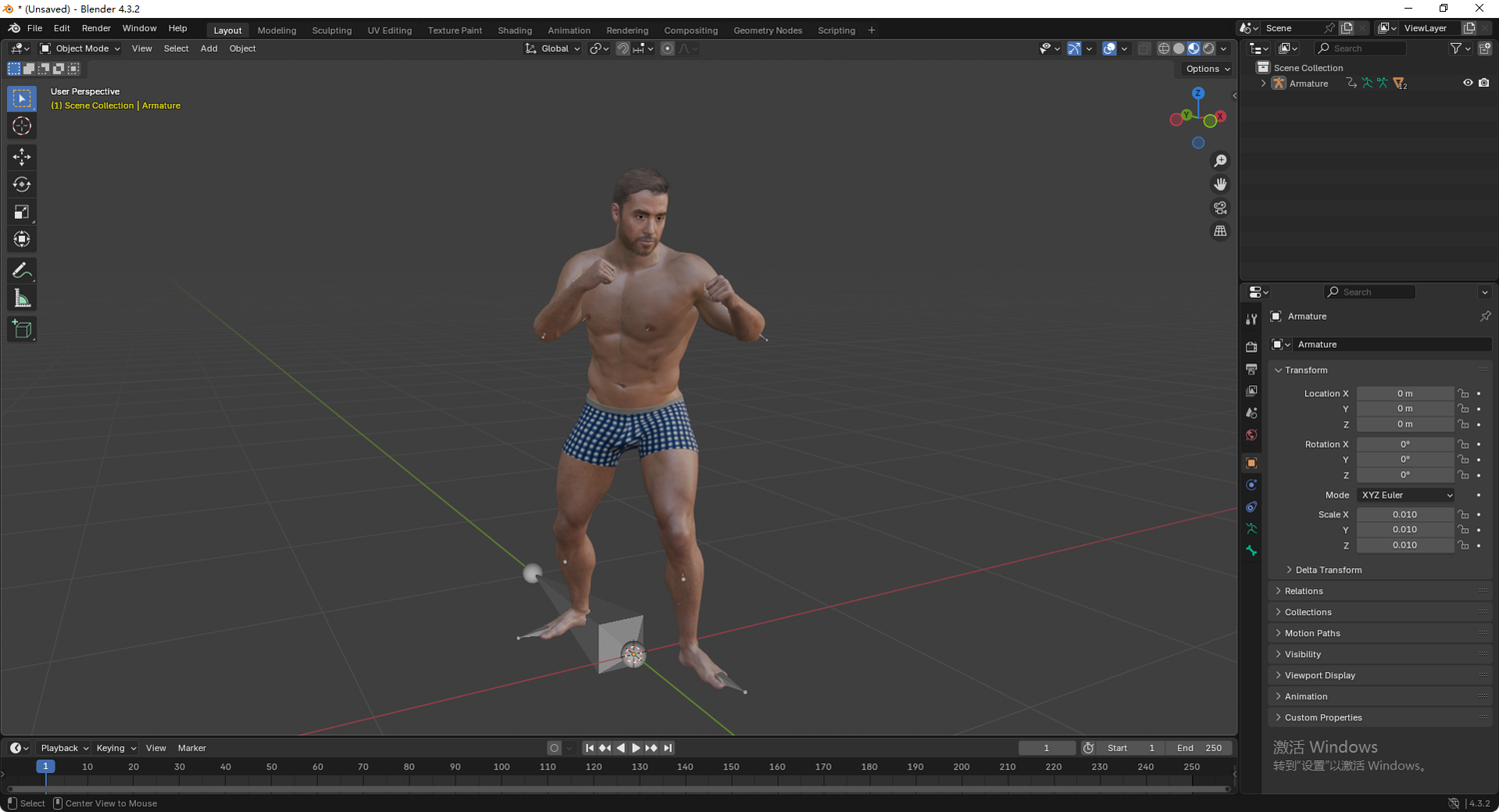
Task: Jump to the last frame
Action: pos(668,748)
